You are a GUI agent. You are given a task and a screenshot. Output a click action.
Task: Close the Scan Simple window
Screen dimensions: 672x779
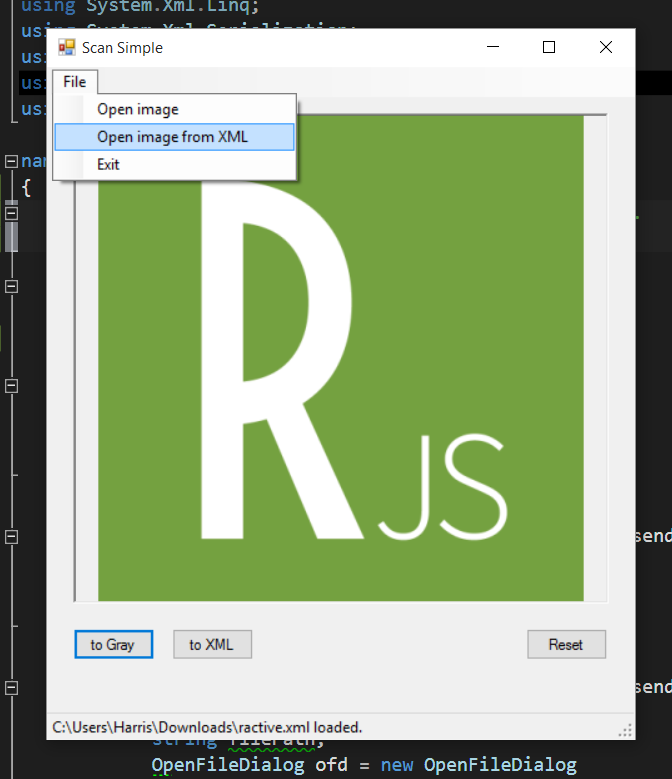606,47
